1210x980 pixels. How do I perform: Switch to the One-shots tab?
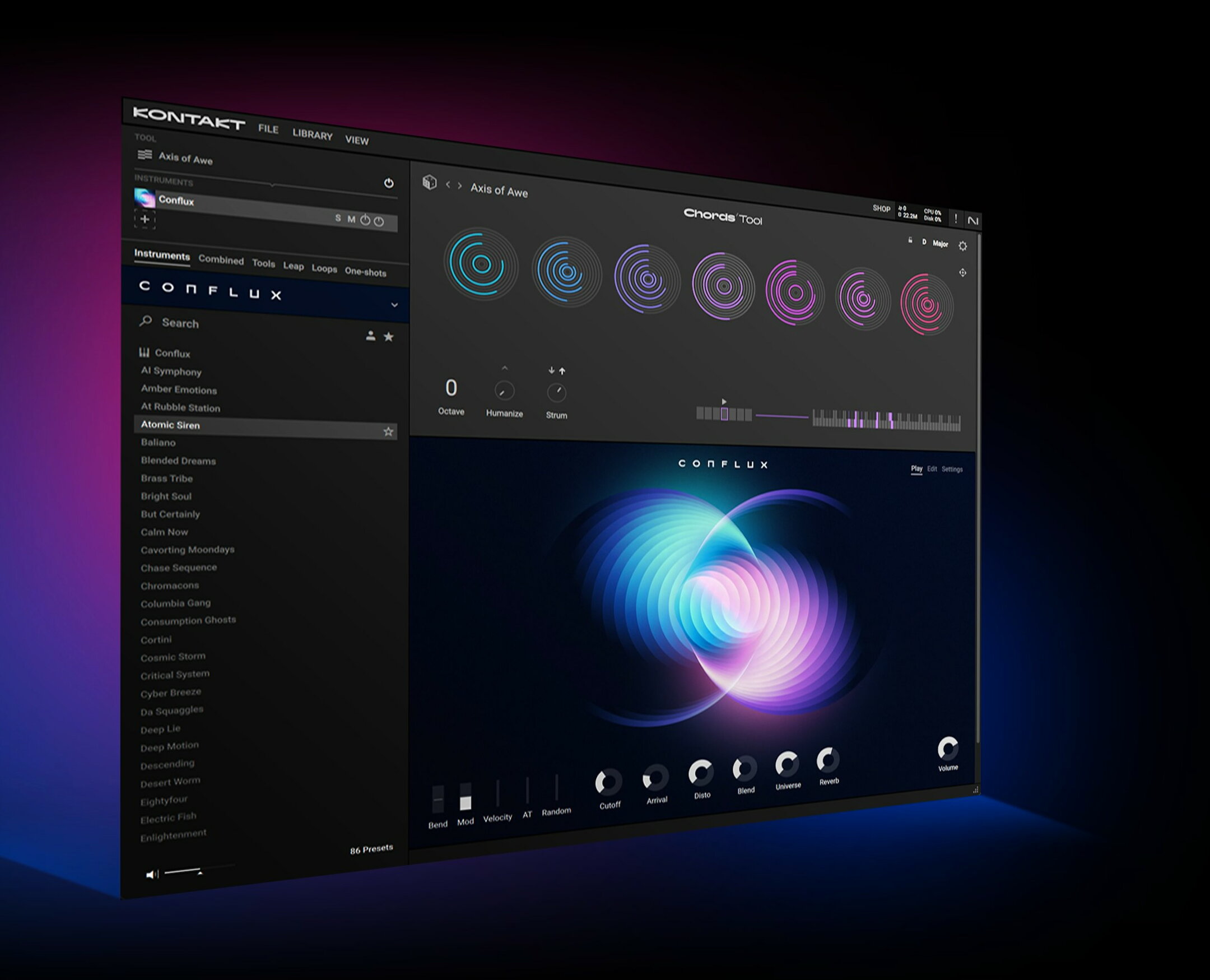point(365,272)
